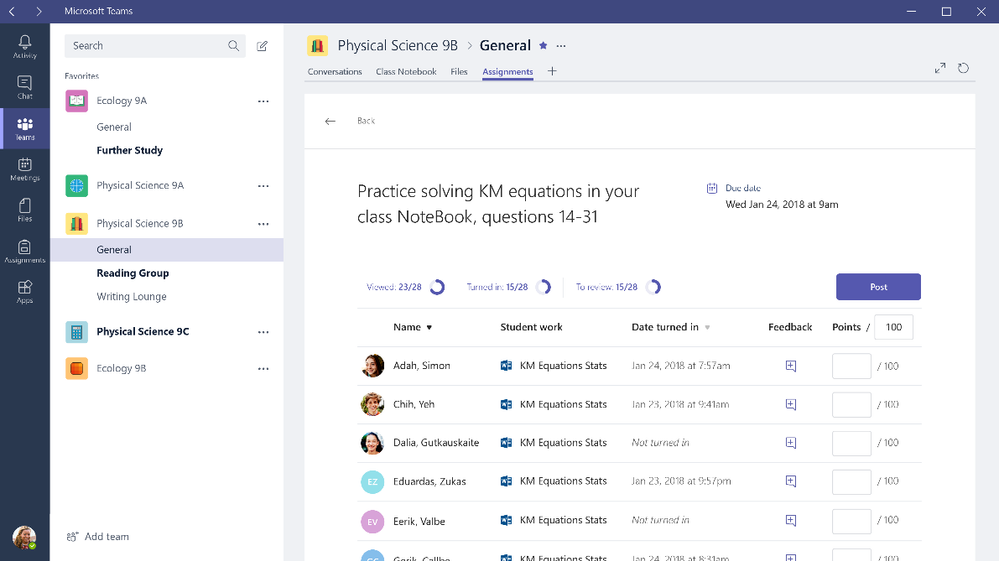This screenshot has height=561, width=999.
Task: Open General channel under Ecology 9A
Action: [114, 127]
